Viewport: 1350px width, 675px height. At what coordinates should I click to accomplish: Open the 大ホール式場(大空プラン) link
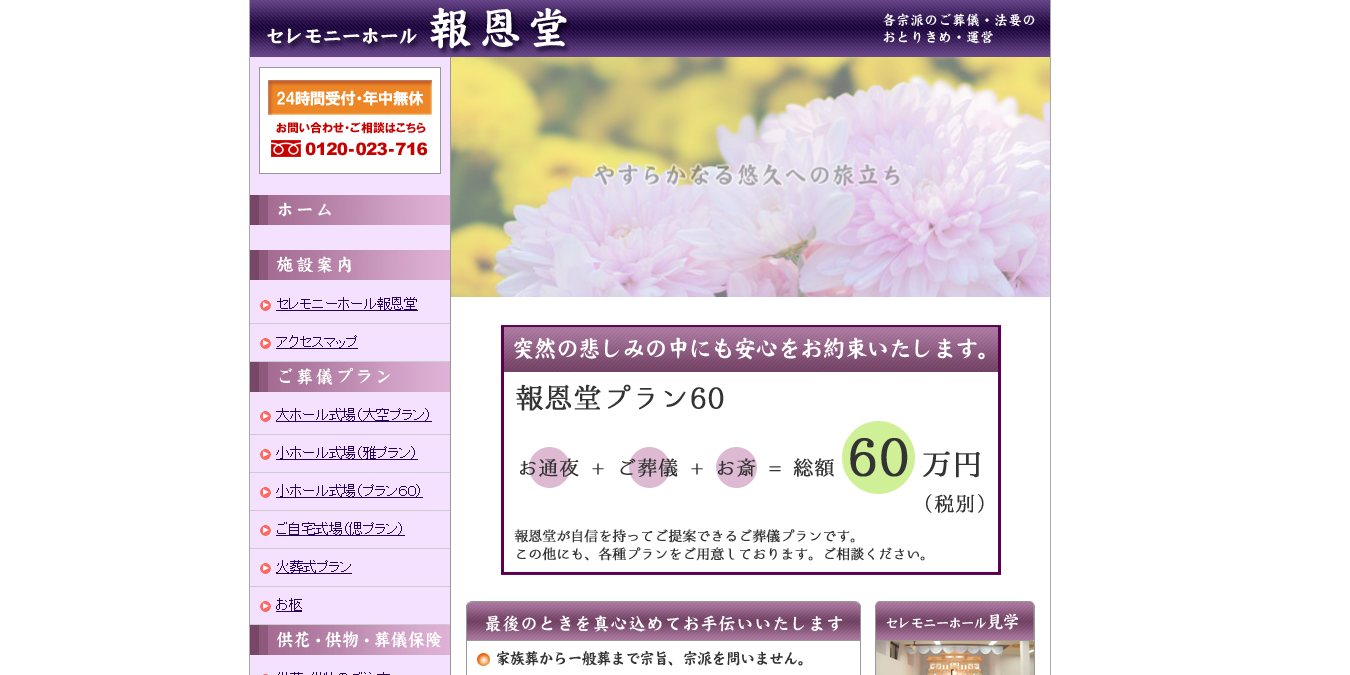(x=354, y=415)
